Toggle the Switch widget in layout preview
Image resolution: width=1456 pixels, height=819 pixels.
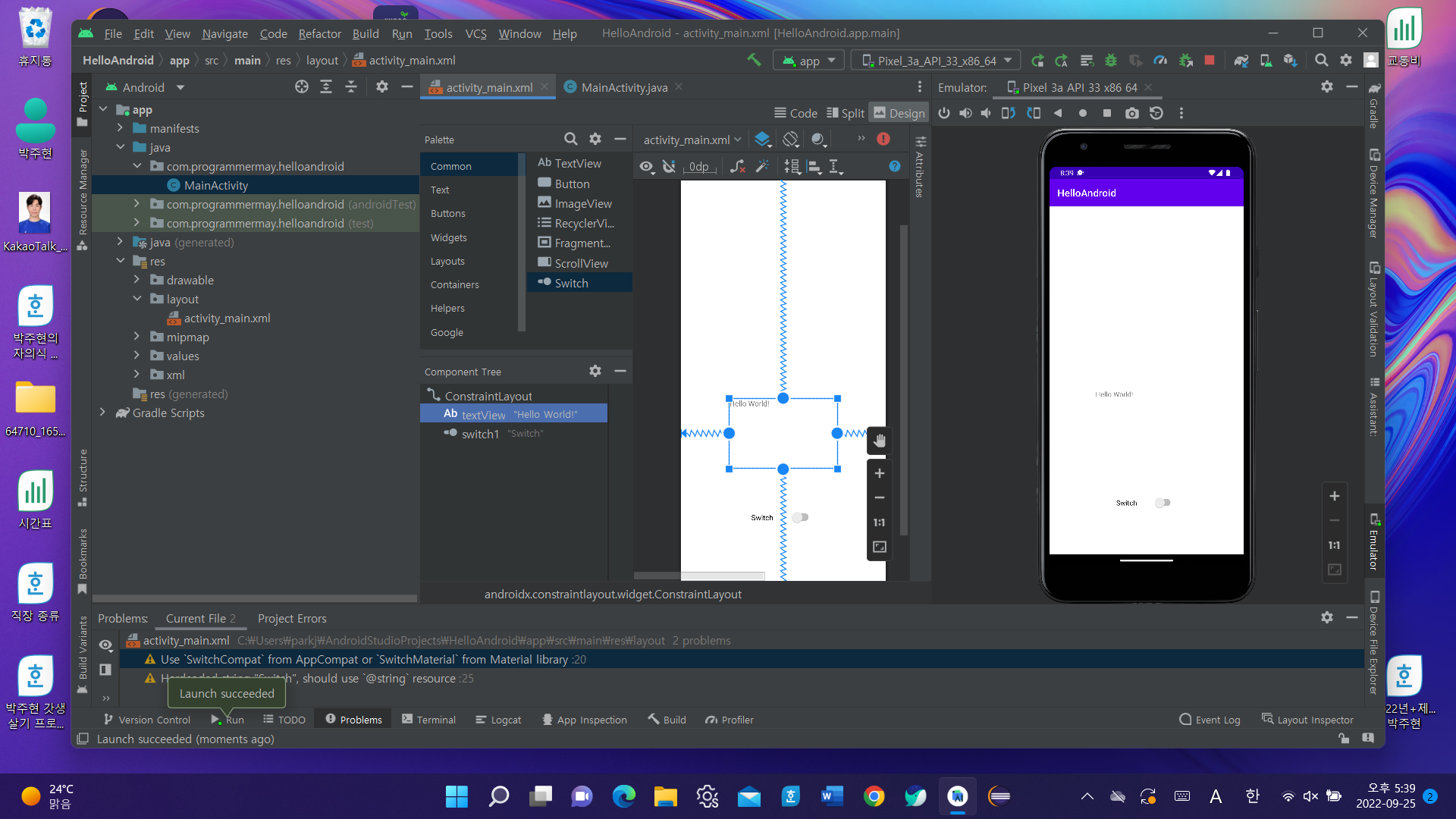click(x=800, y=517)
